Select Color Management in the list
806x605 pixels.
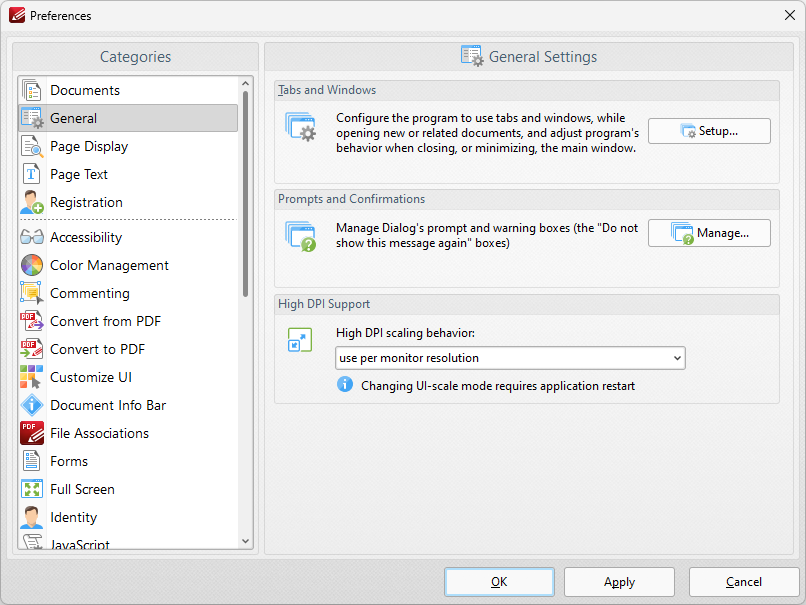[x=129, y=265]
